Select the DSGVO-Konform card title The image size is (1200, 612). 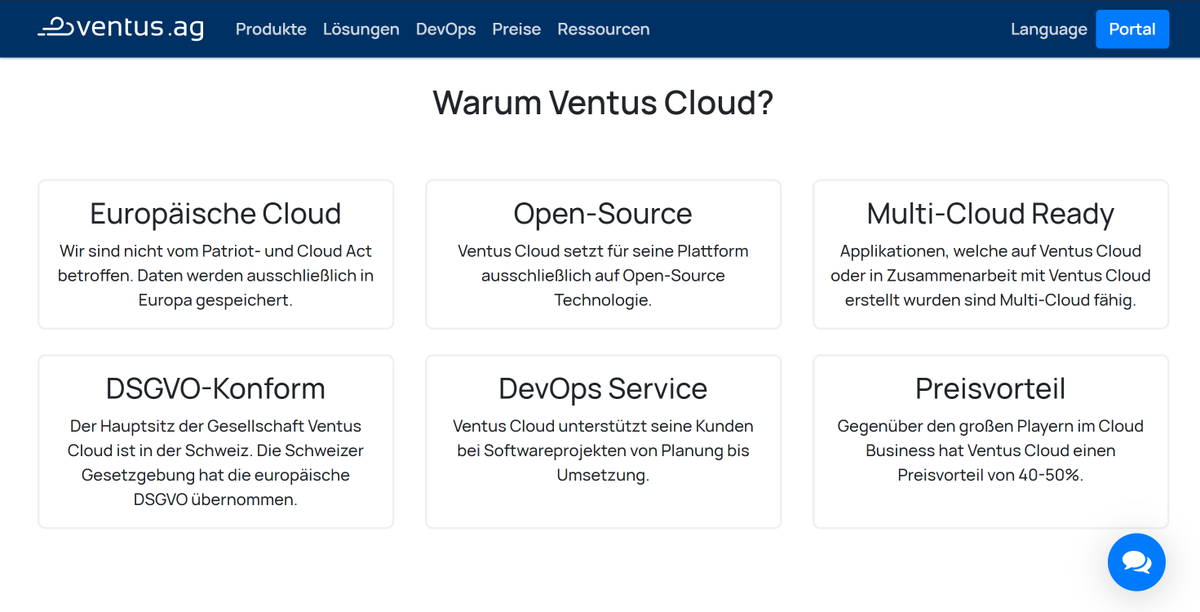[216, 388]
